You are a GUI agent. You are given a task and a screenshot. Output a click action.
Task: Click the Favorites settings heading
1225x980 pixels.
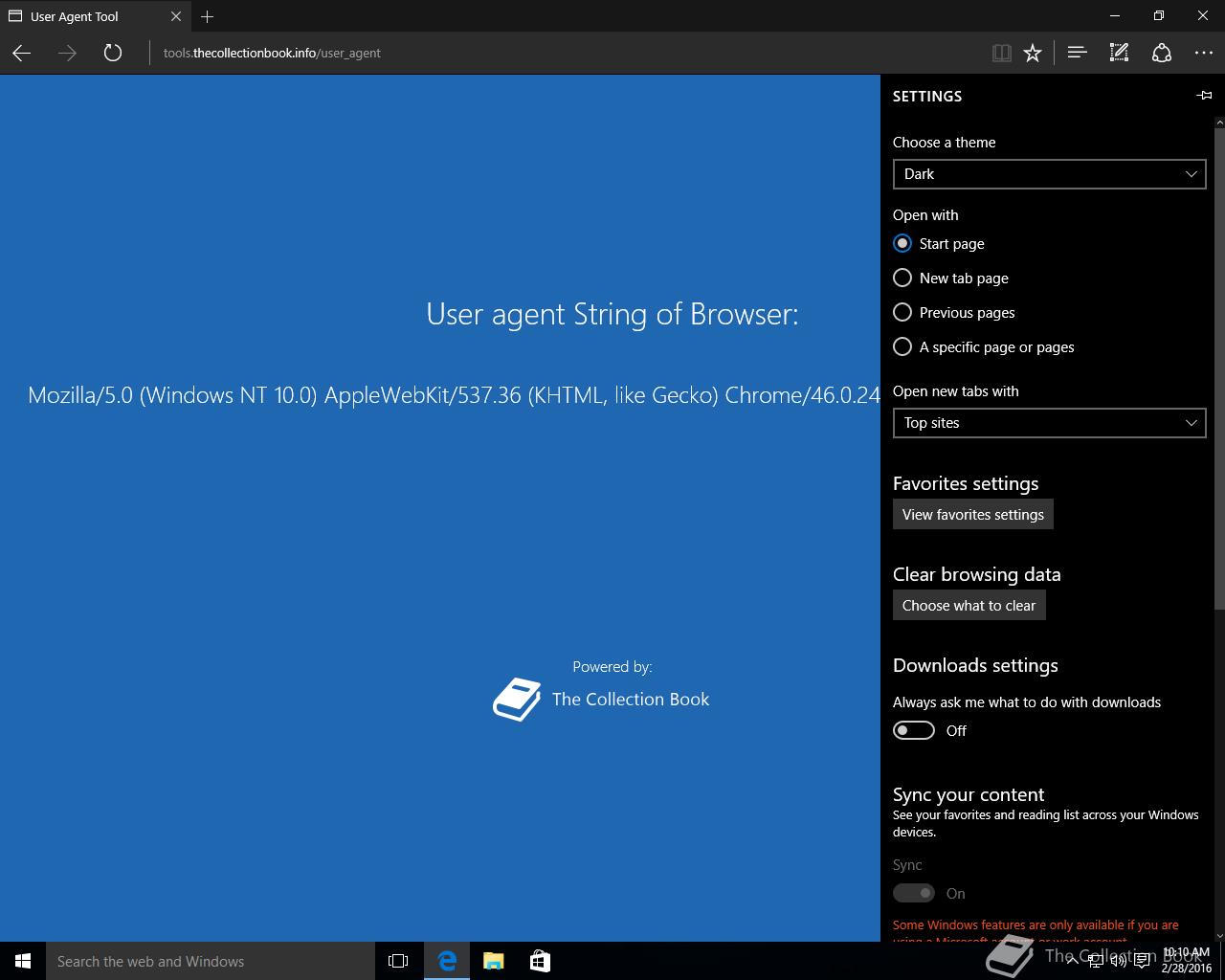coord(966,483)
